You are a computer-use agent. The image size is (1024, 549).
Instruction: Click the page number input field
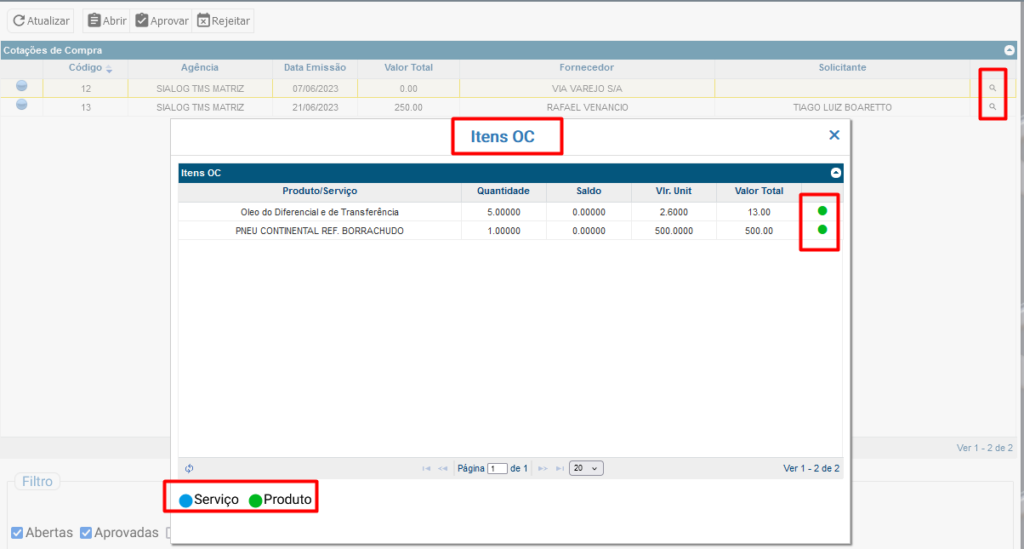[497, 468]
